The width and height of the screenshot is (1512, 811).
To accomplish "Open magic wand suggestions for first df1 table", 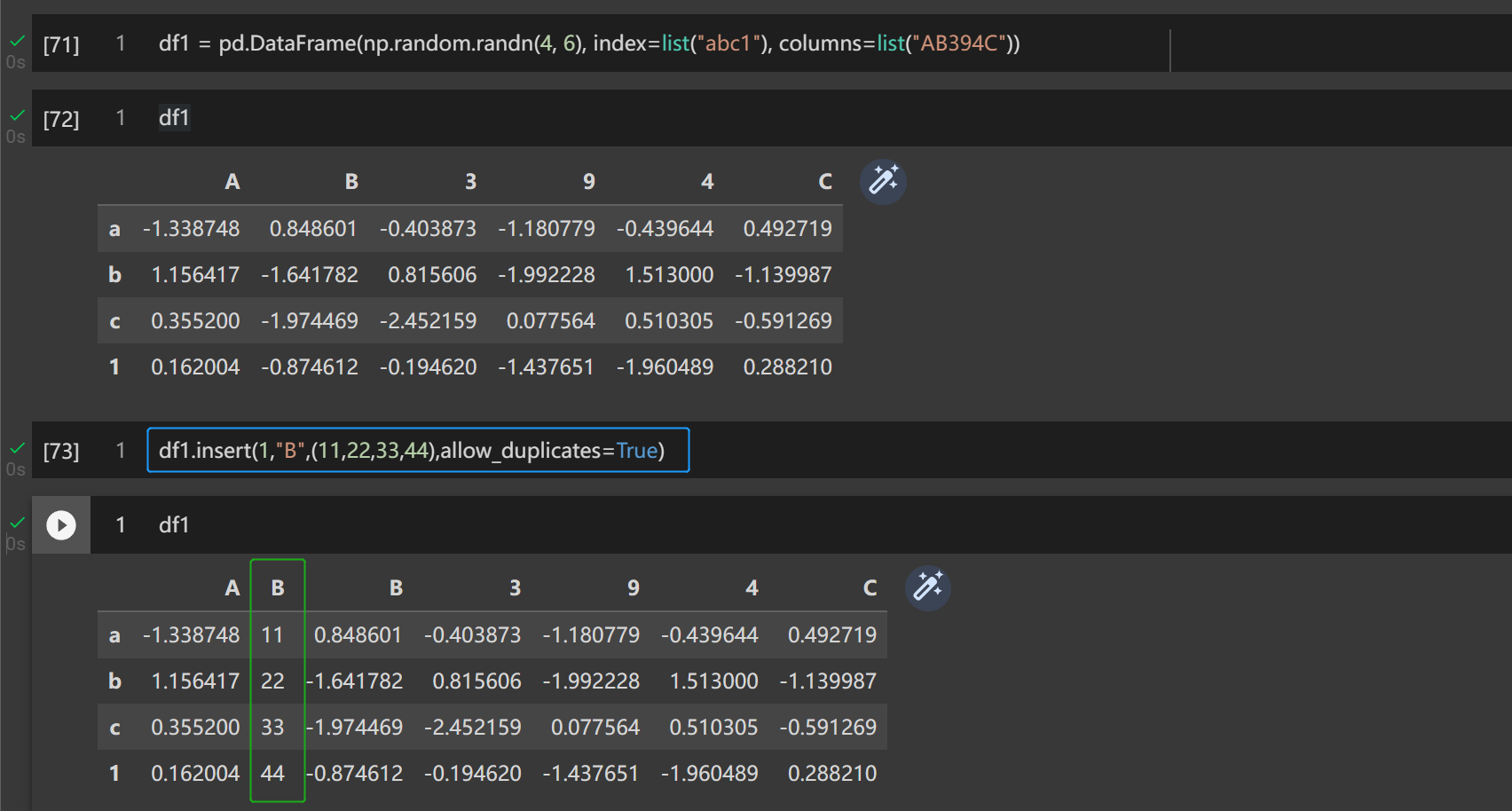I will tap(883, 181).
